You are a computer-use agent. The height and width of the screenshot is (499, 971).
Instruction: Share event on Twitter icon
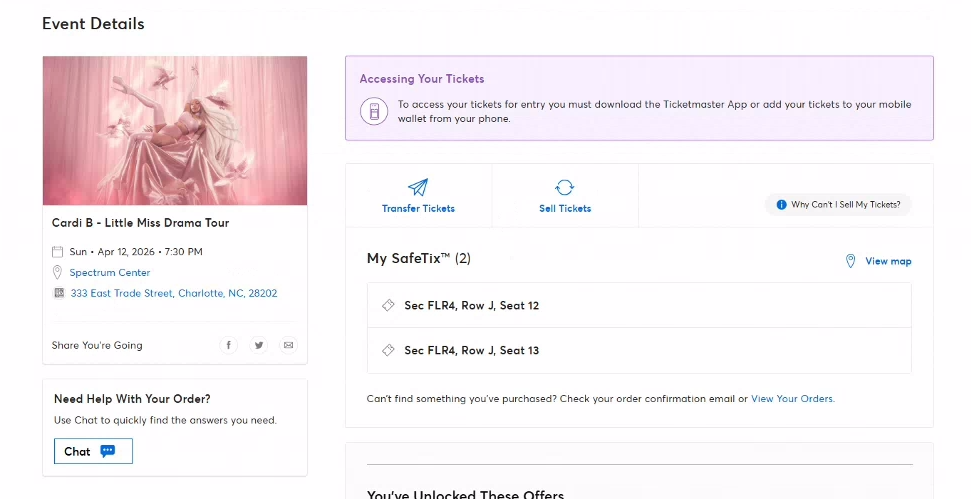tap(258, 345)
